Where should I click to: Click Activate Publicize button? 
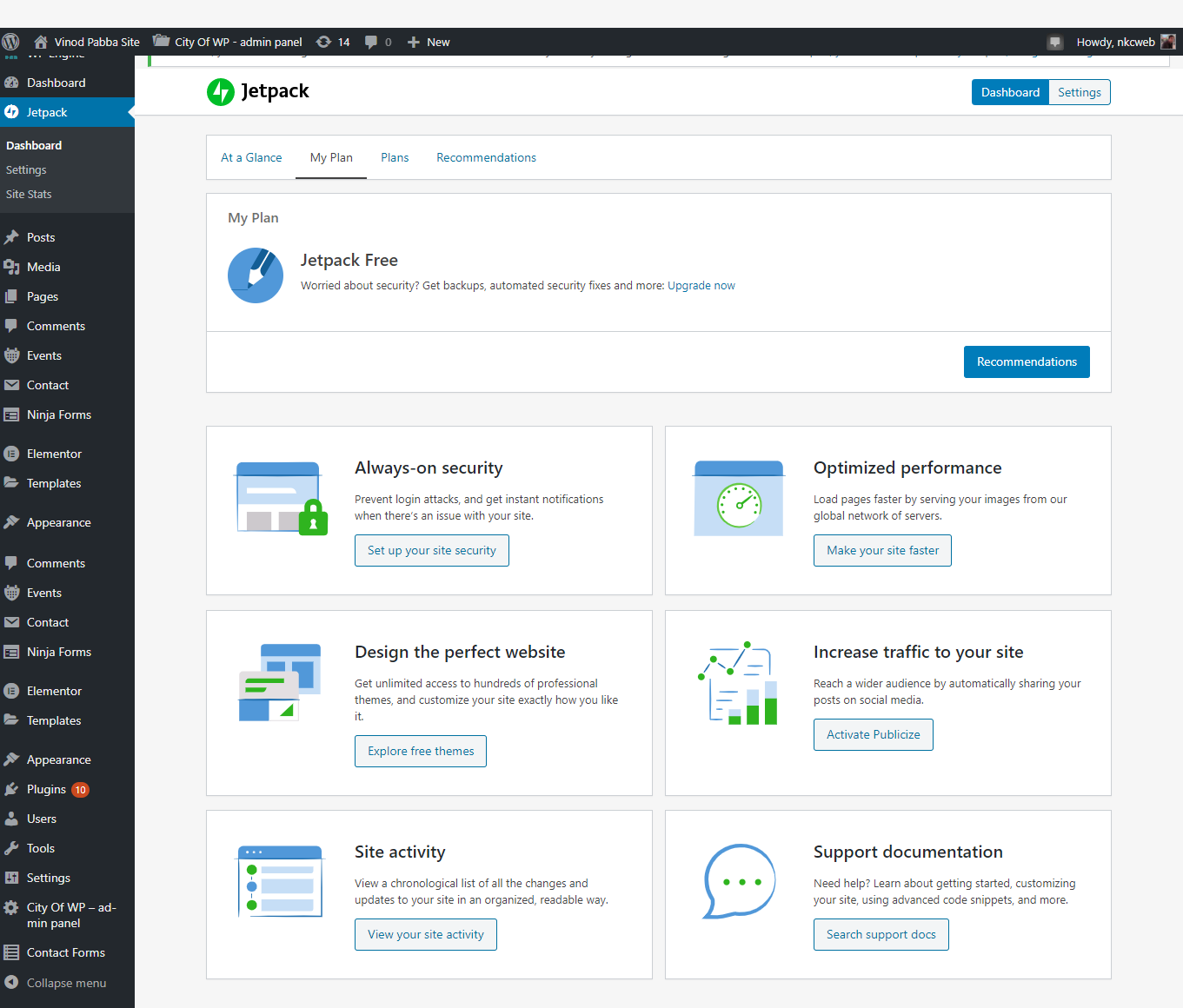874,734
